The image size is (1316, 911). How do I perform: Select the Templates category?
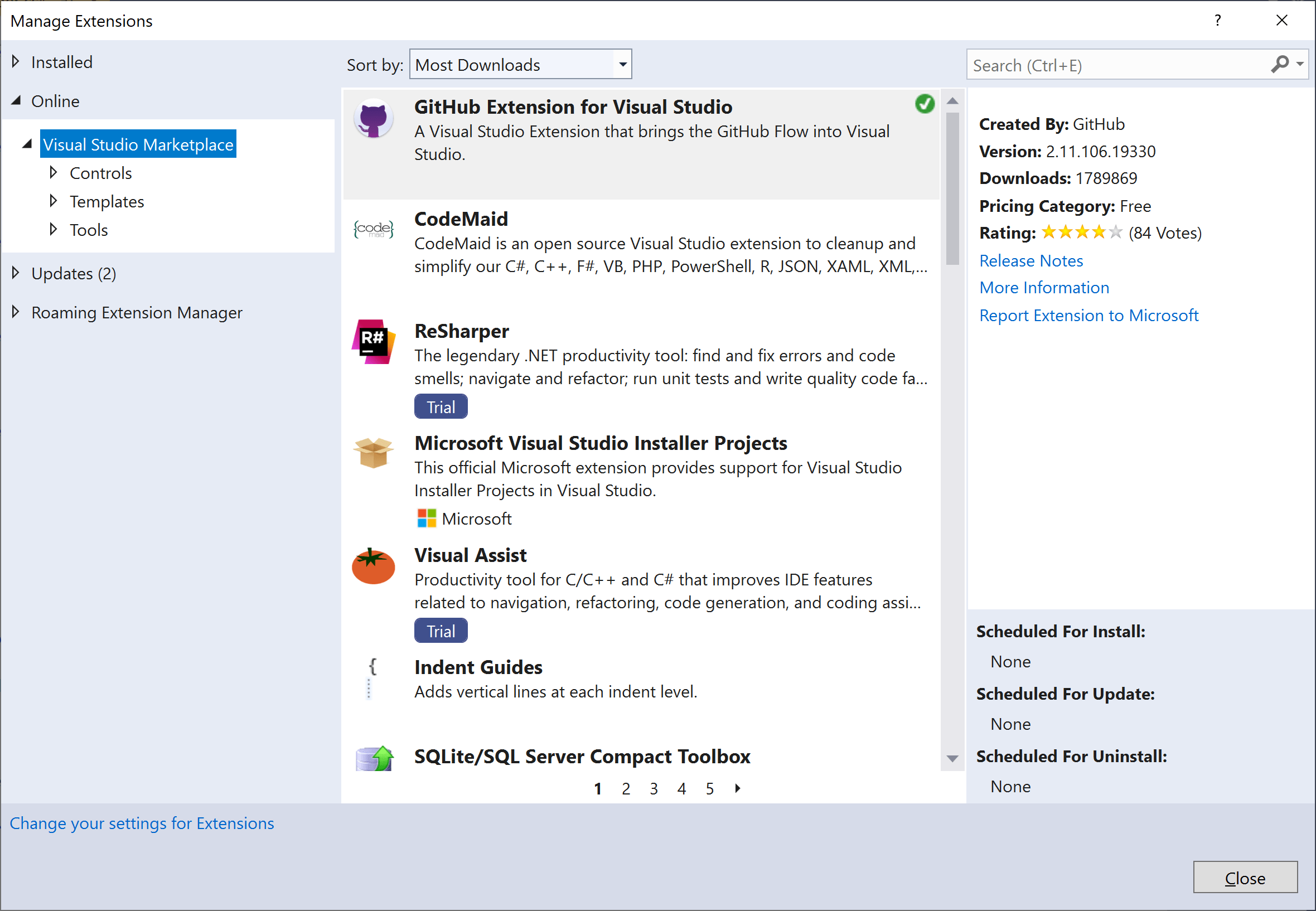click(107, 201)
